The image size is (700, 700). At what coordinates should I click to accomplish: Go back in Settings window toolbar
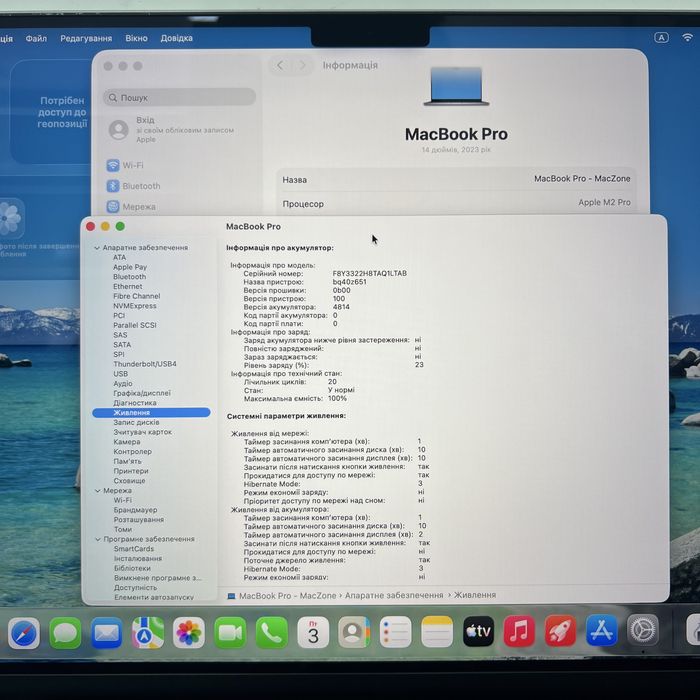tap(280, 65)
